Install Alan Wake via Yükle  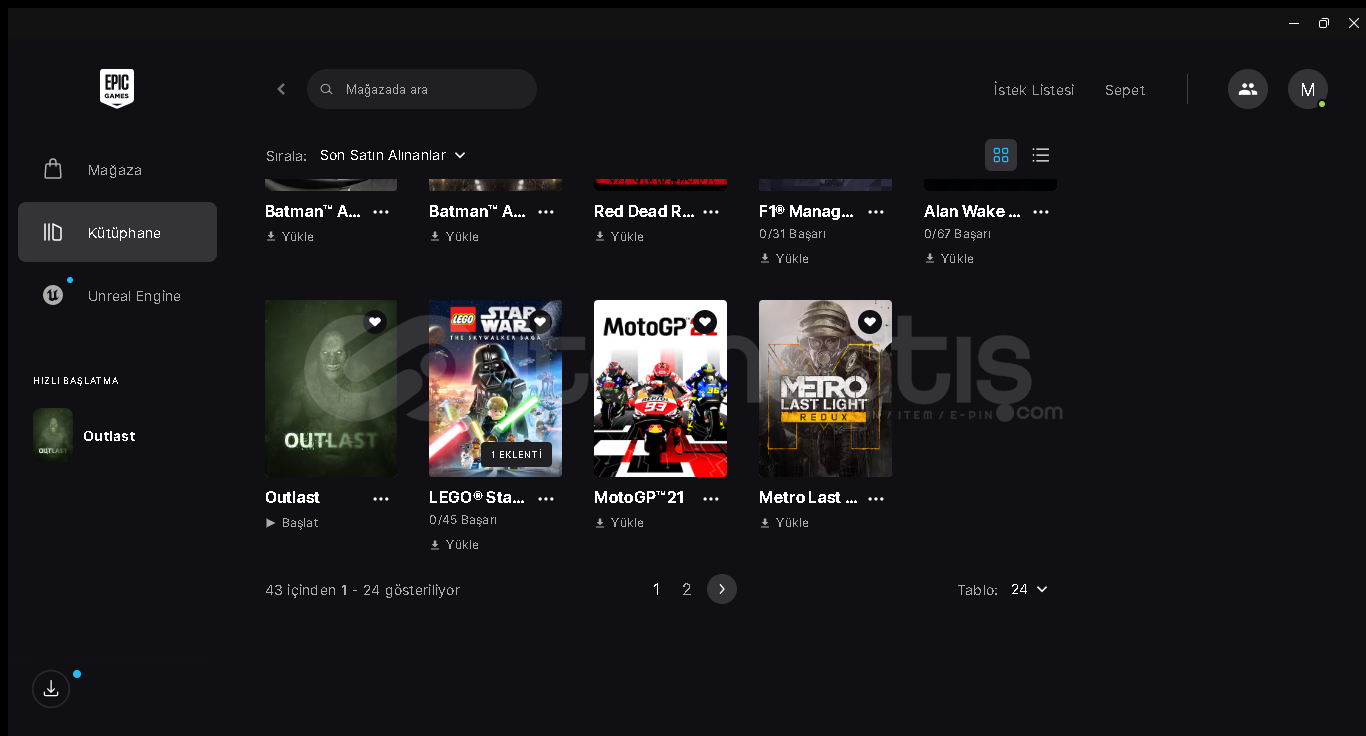(x=950, y=259)
